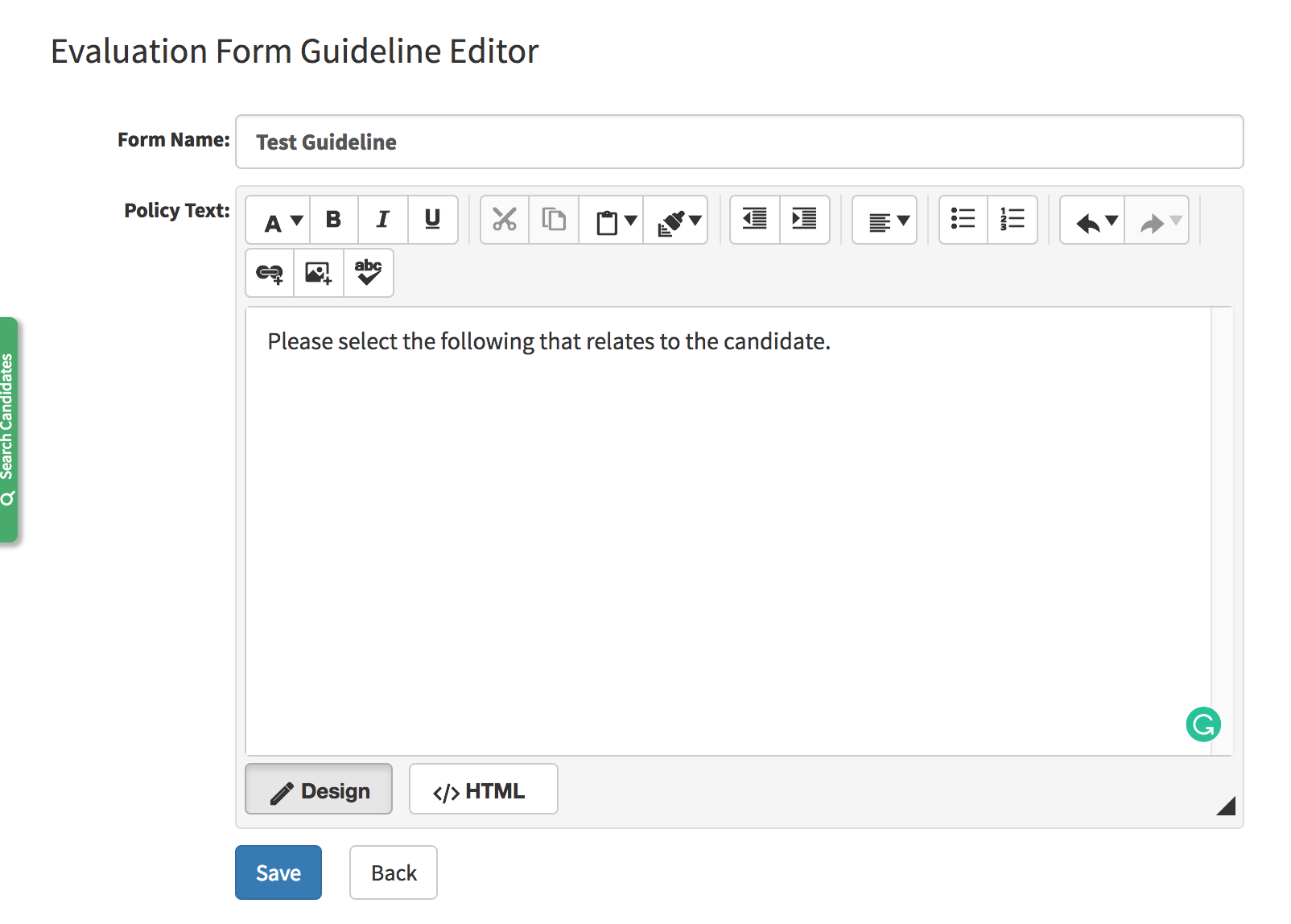The image size is (1291, 924).
Task: Insert a bulleted list
Action: pos(963,220)
